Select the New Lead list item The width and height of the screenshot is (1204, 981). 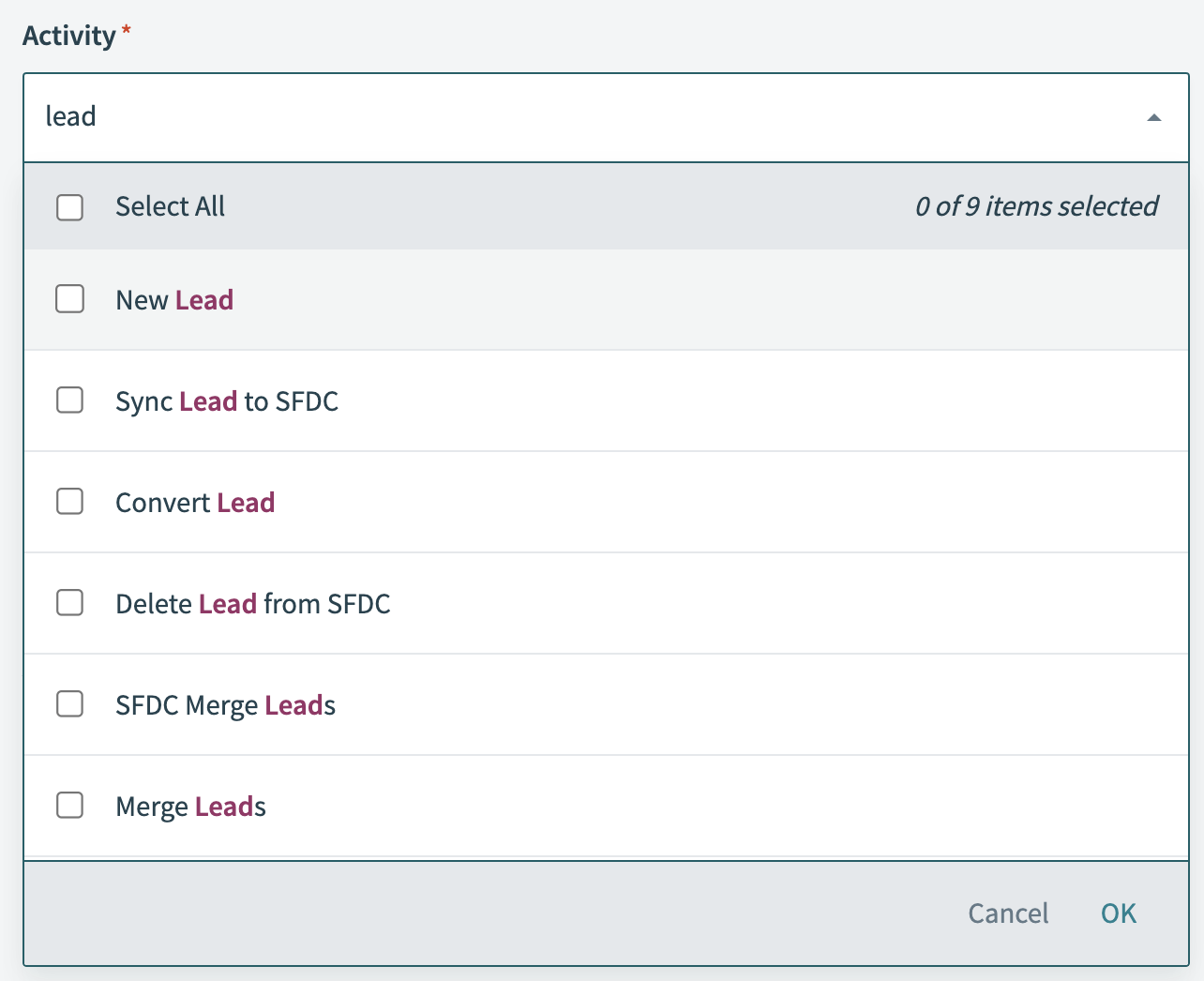point(174,299)
